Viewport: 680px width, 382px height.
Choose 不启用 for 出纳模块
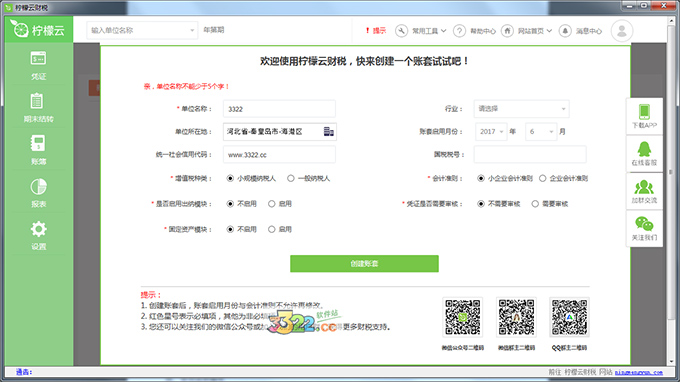(230, 204)
